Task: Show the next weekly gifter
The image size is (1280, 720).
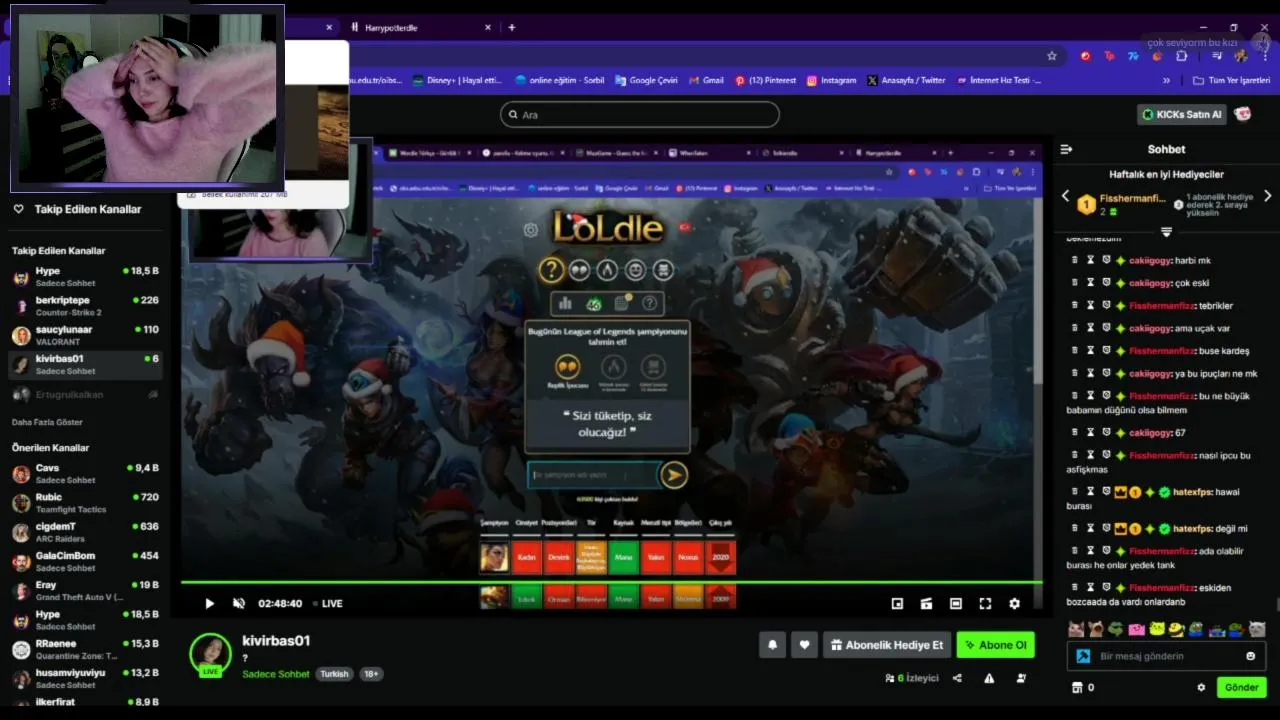Action: point(1268,197)
